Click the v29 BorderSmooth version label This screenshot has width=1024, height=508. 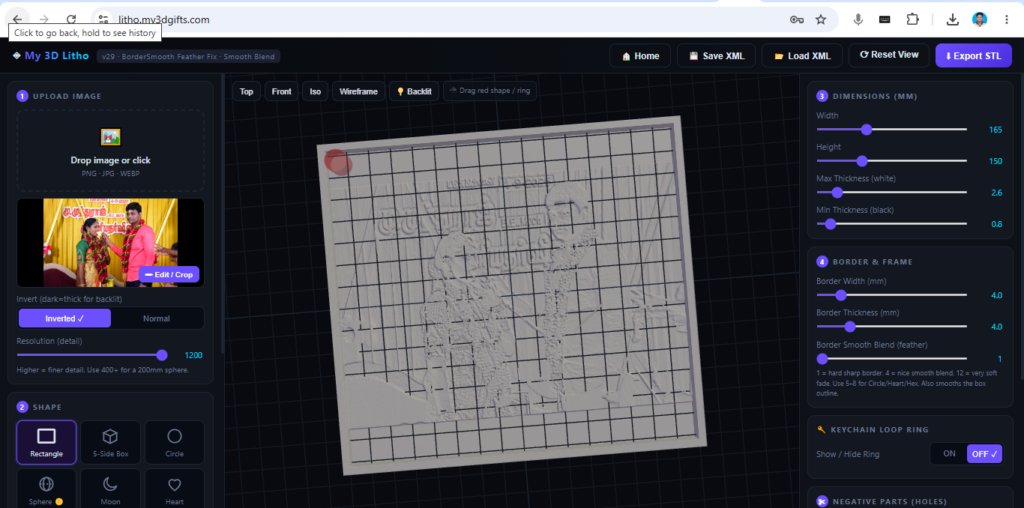point(188,56)
